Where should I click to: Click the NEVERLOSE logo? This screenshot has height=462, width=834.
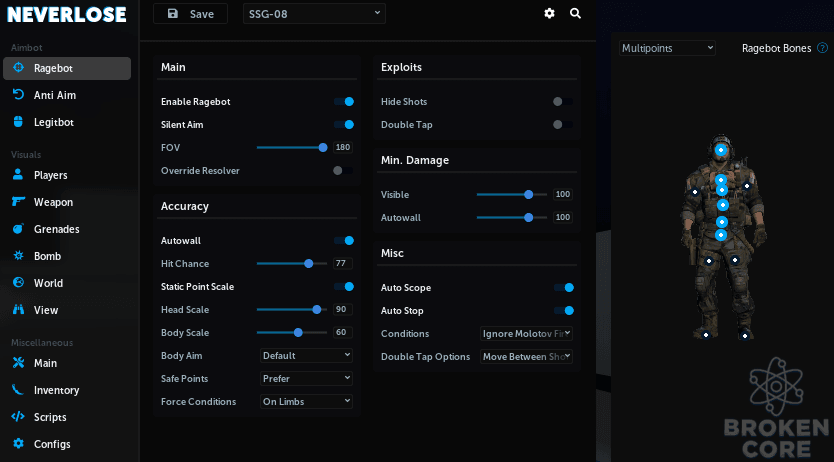66,14
